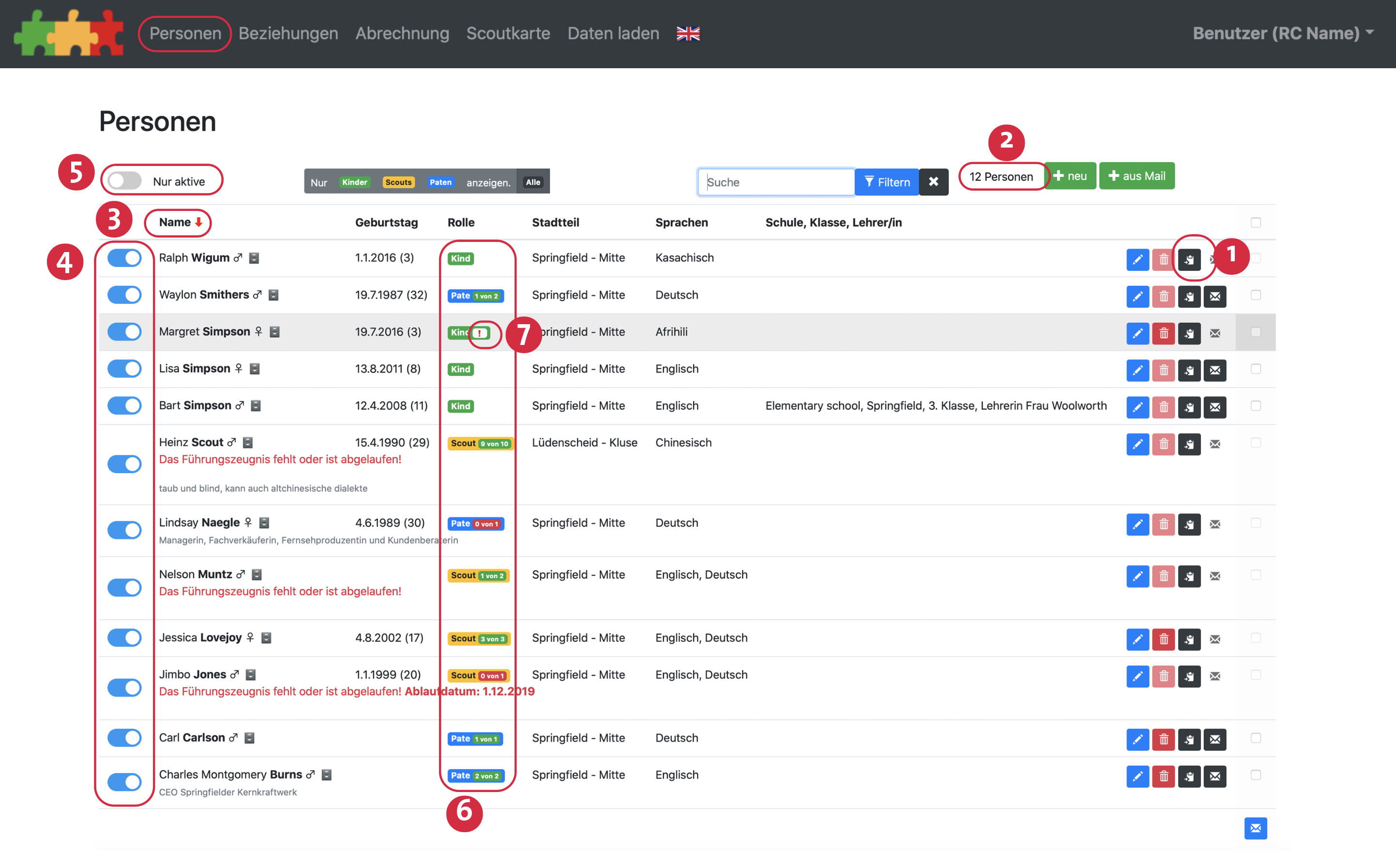Image resolution: width=1396 pixels, height=868 pixels.
Task: Click the notes icon next to Bart Simpson
Action: pos(256,406)
